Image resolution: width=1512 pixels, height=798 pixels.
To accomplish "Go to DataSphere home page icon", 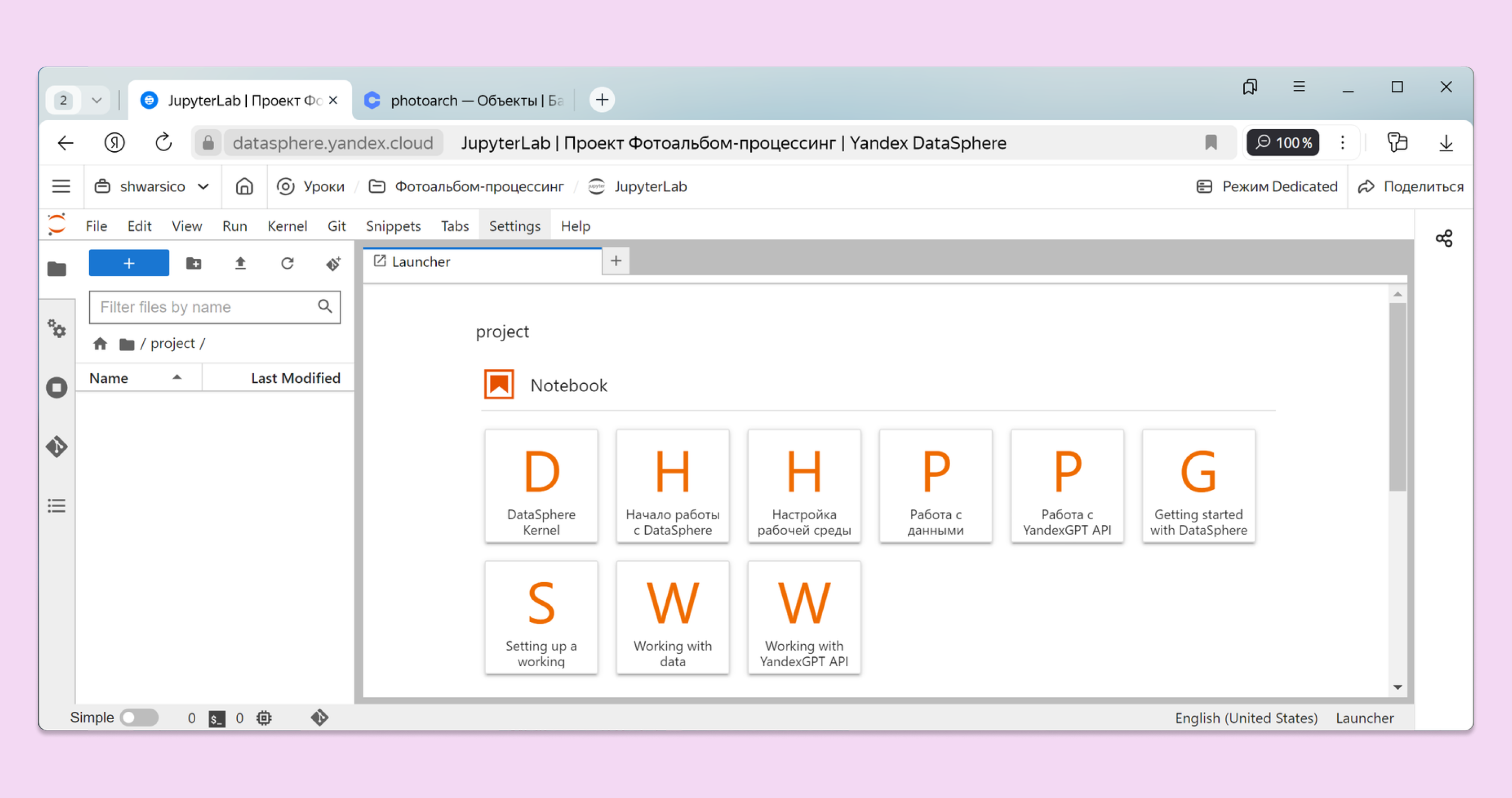I will 244,186.
